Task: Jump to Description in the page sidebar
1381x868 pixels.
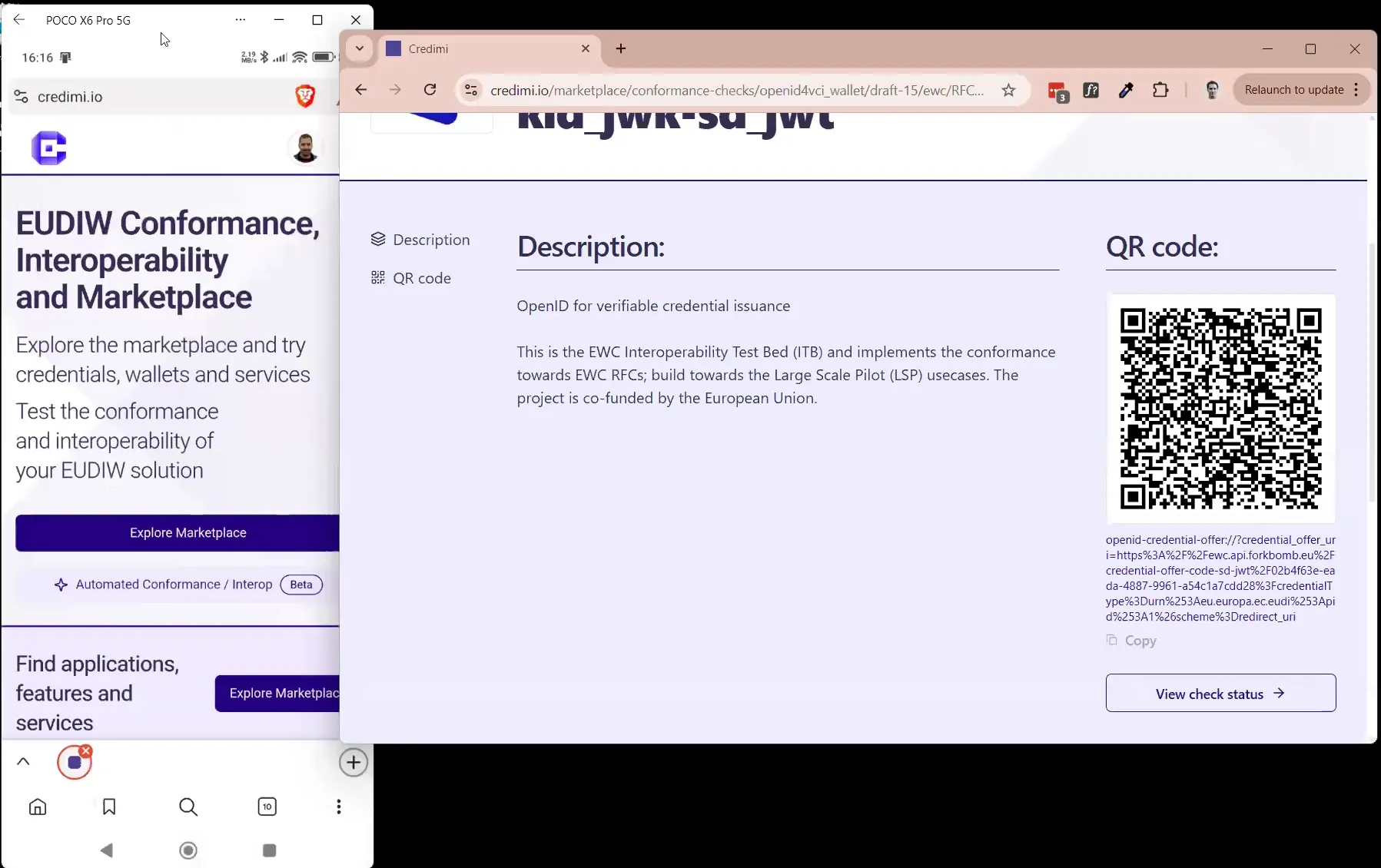Action: tap(420, 240)
